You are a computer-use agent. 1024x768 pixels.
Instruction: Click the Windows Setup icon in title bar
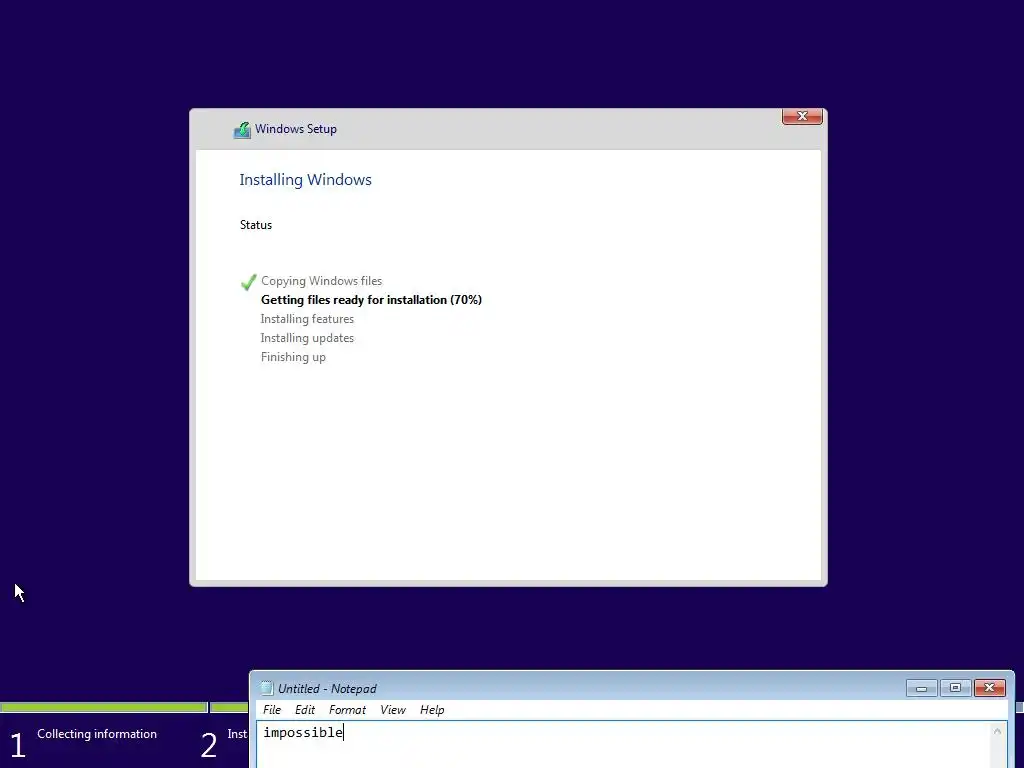[x=242, y=129]
